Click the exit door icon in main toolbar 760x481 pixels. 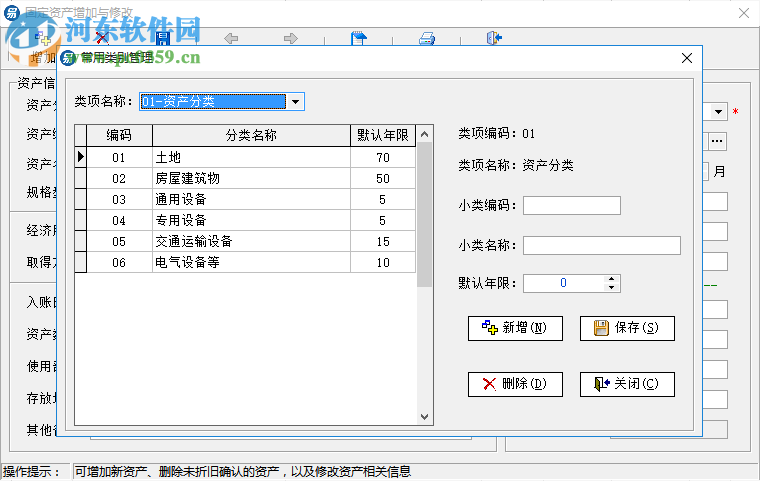coord(494,38)
